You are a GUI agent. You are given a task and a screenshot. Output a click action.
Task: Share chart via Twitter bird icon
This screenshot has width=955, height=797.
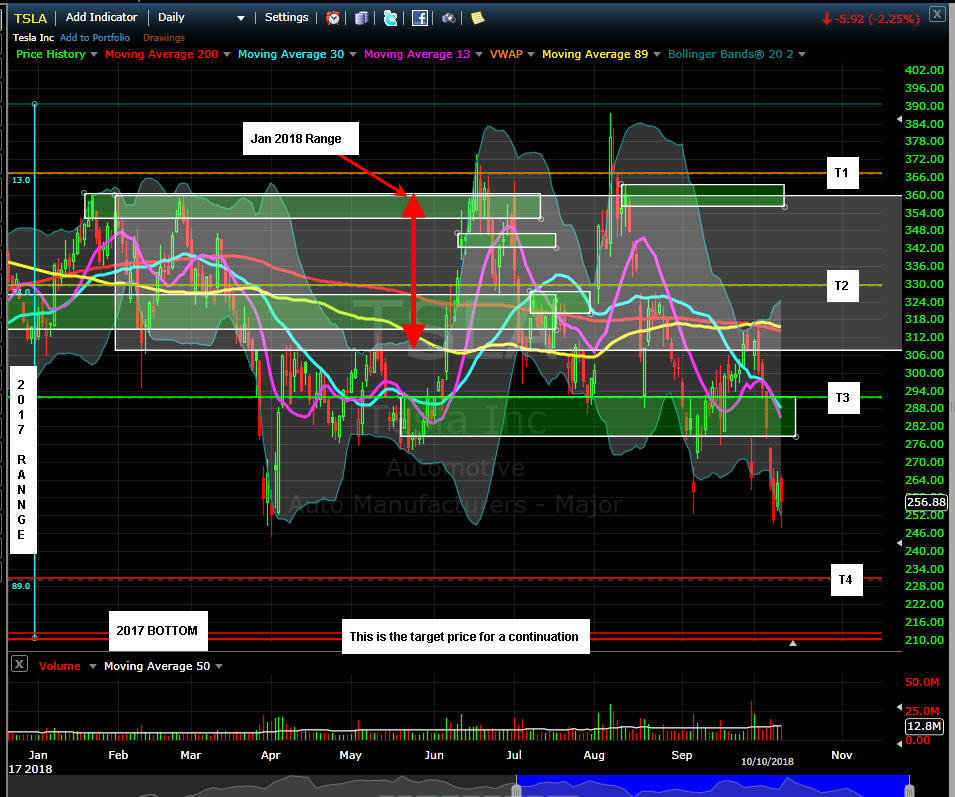[x=390, y=18]
